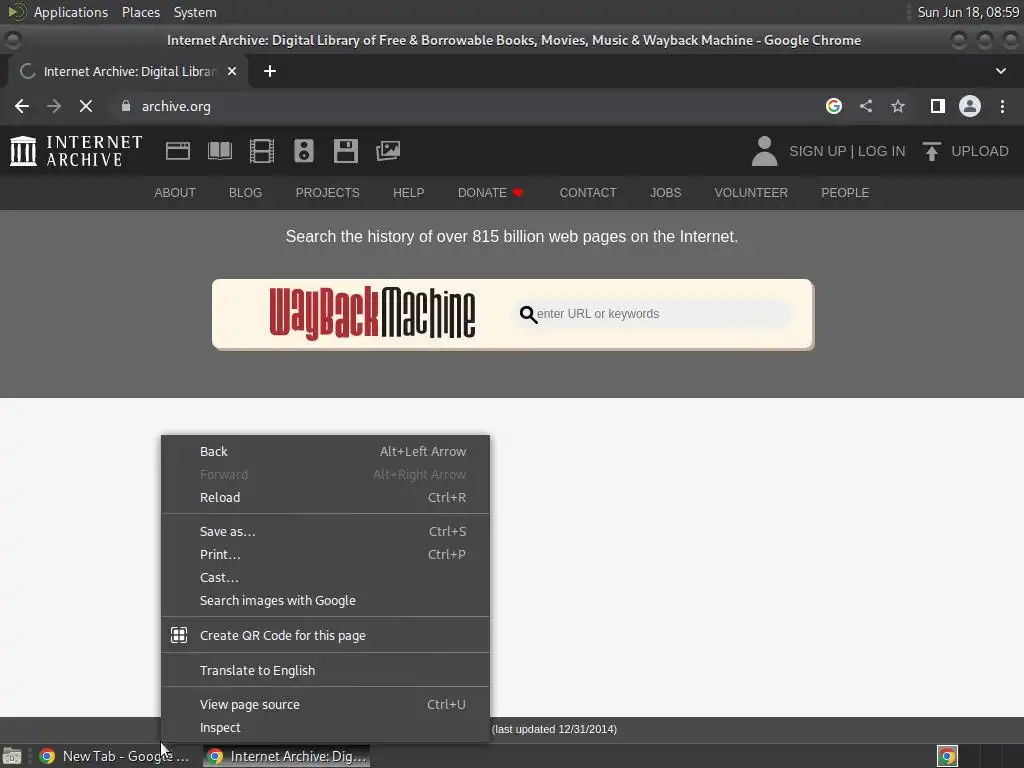
Task: Click the QR code icon in the context menu
Action: coord(179,635)
